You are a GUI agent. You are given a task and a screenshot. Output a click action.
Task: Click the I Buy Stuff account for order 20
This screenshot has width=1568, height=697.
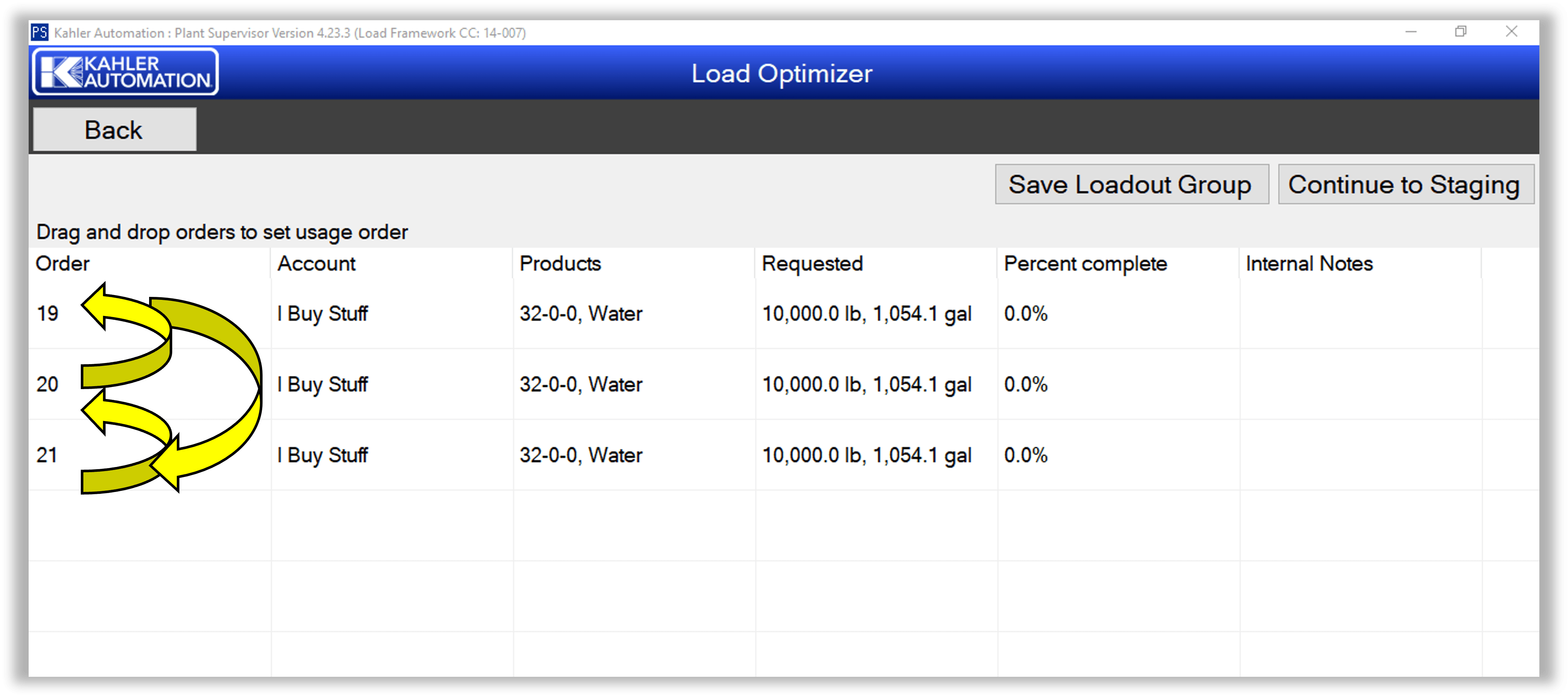point(323,384)
